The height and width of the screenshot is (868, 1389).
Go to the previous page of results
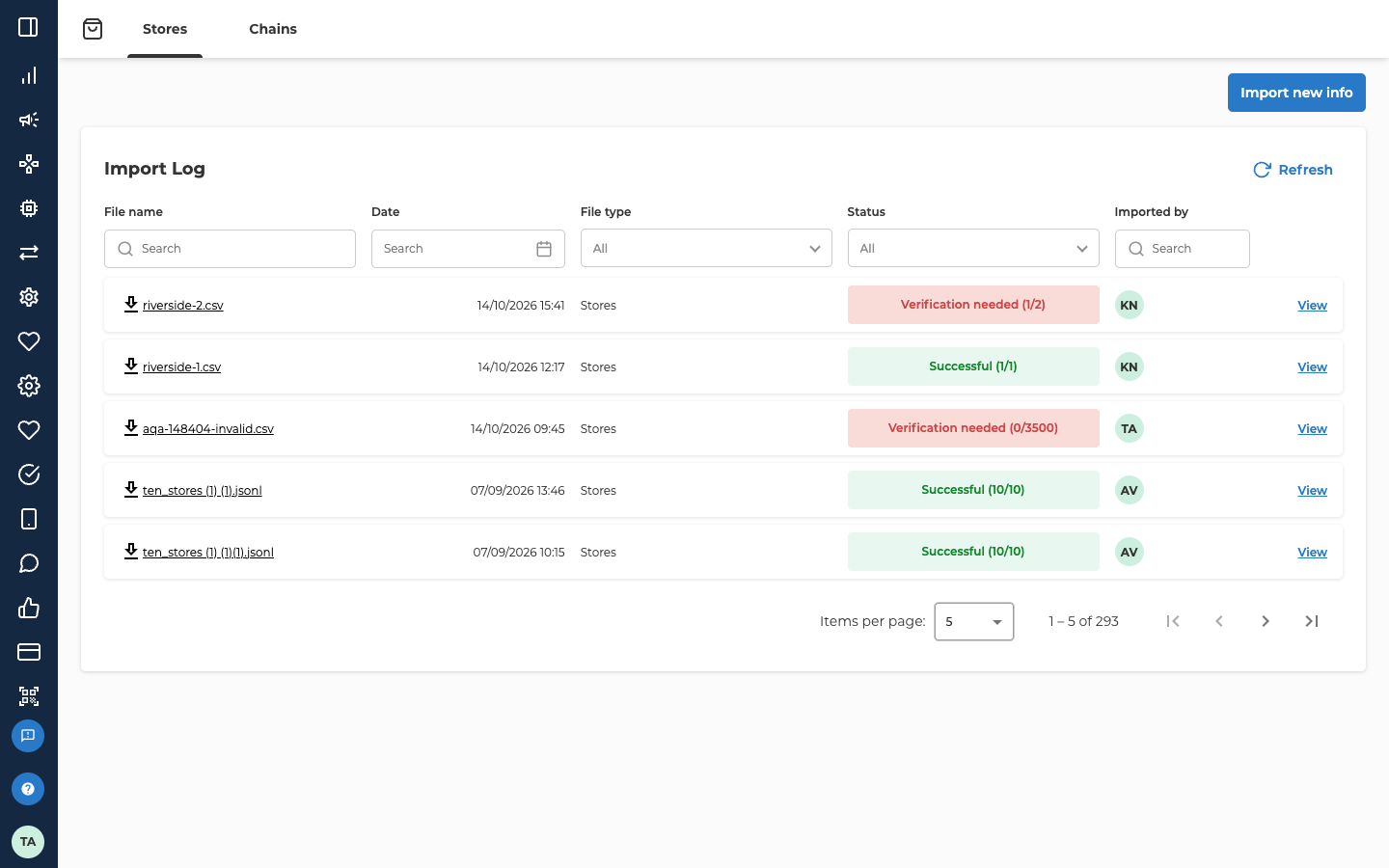point(1219,621)
